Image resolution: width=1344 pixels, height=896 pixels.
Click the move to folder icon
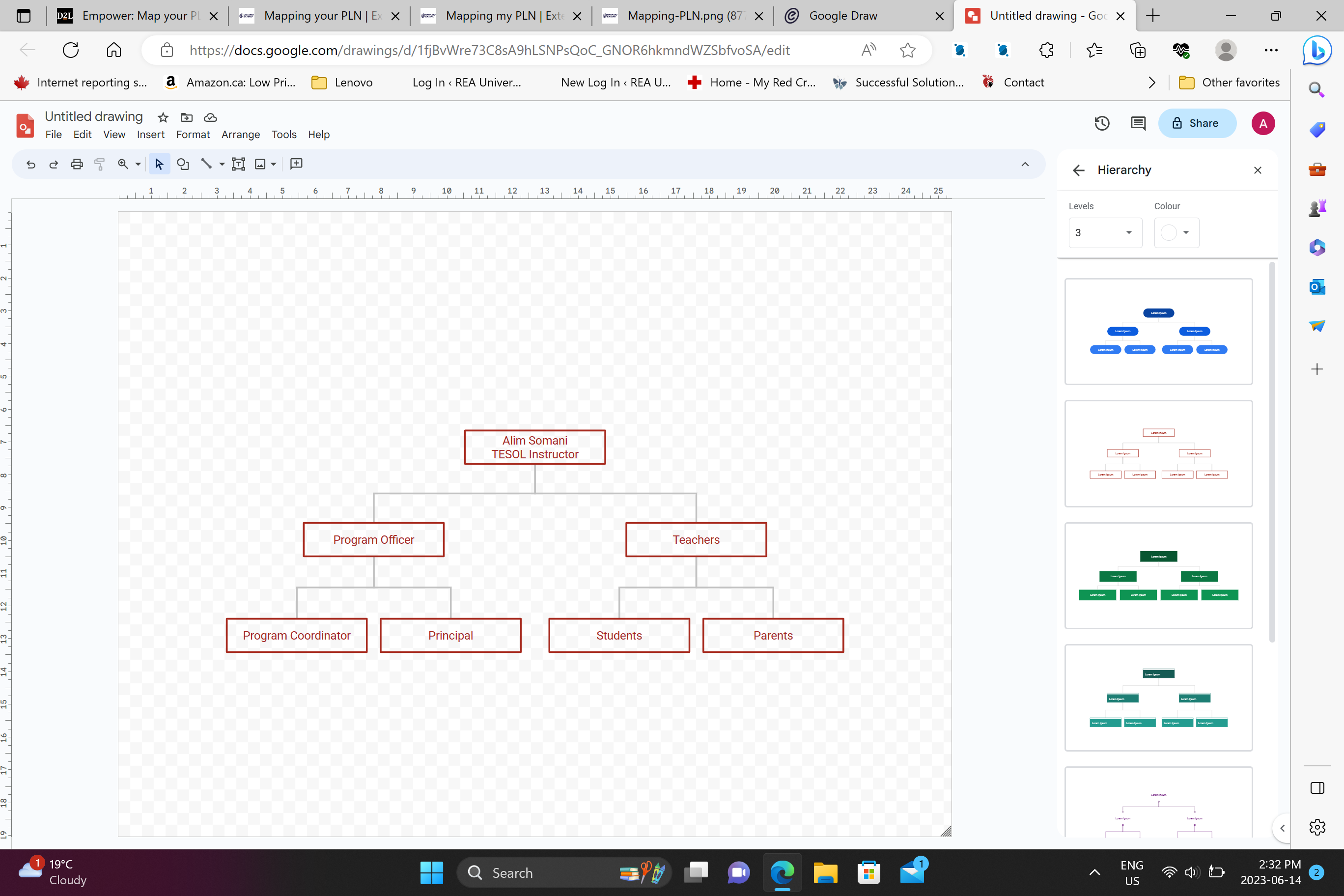186,118
